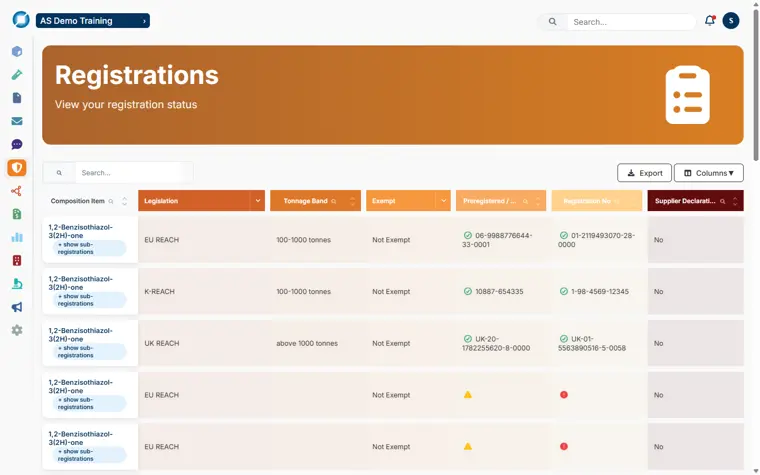This screenshot has width=760, height=475.
Task: Click green check beside 01-2119493070-28-0000
Action: pyautogui.click(x=564, y=235)
